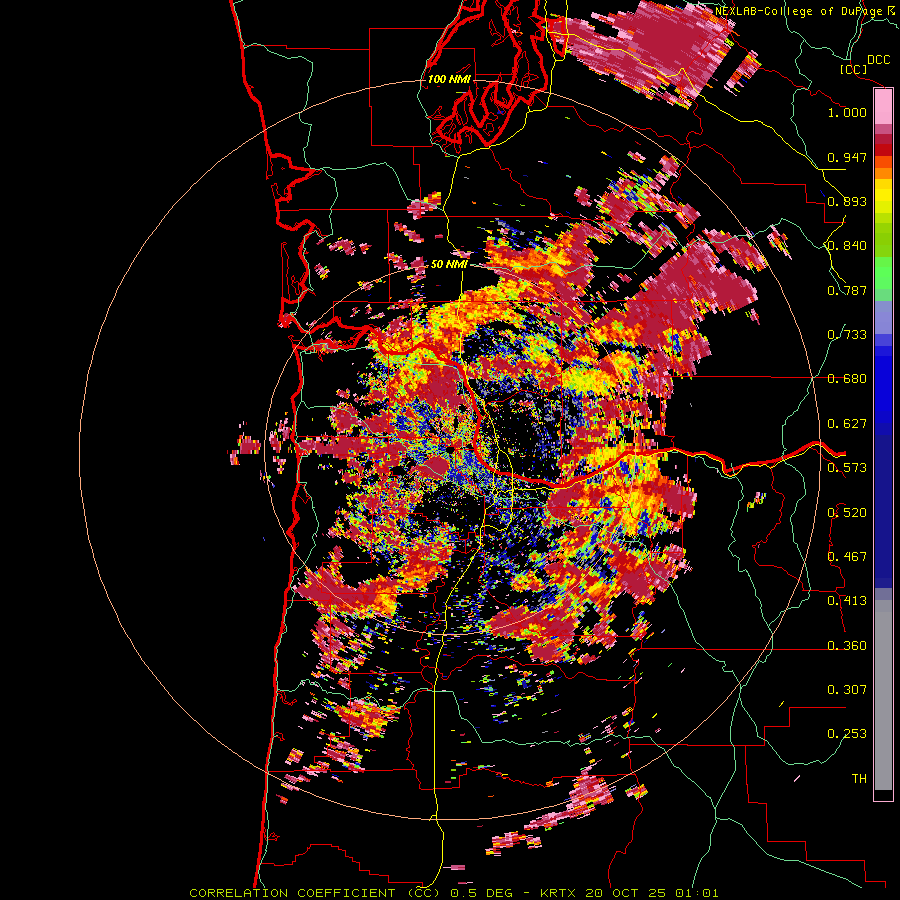Viewport: 900px width, 900px height.
Task: Click the 0.413 scale value
Action: pos(847,601)
